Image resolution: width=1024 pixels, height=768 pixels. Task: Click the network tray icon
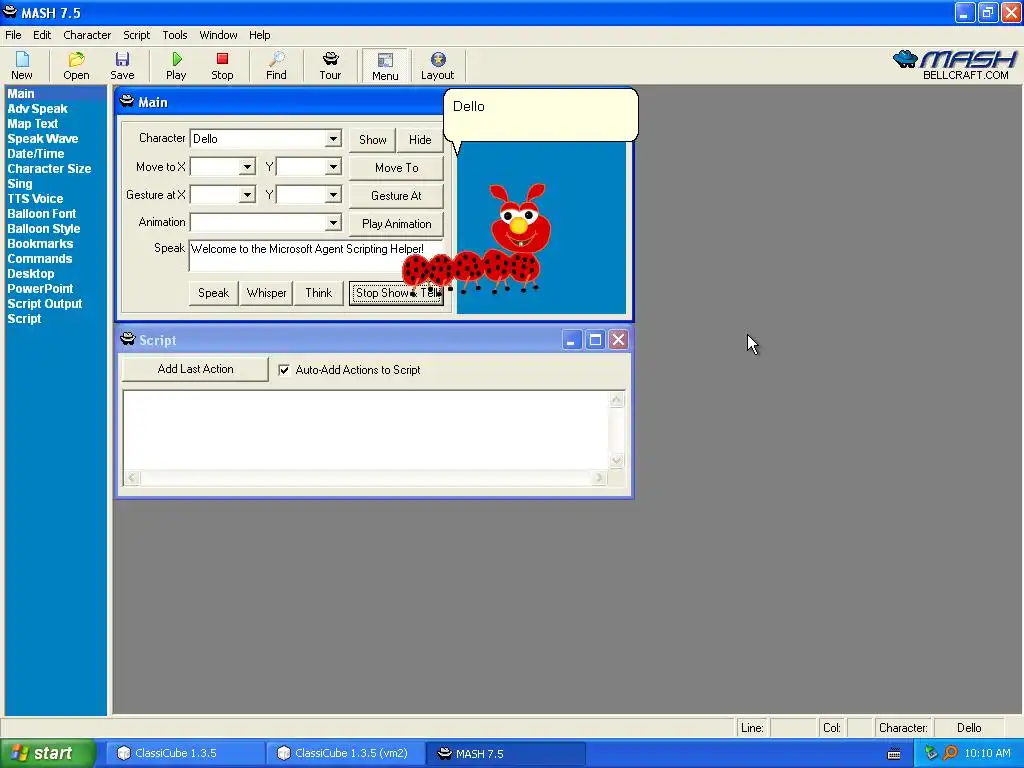coord(931,753)
